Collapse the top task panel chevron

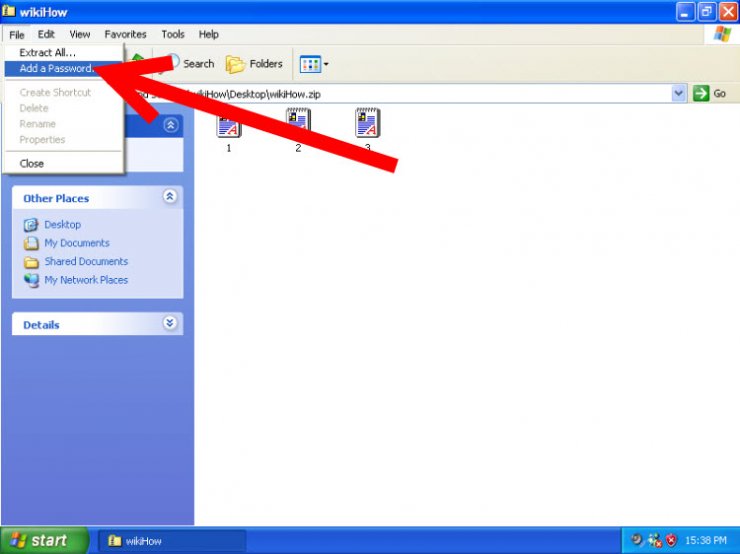point(170,125)
